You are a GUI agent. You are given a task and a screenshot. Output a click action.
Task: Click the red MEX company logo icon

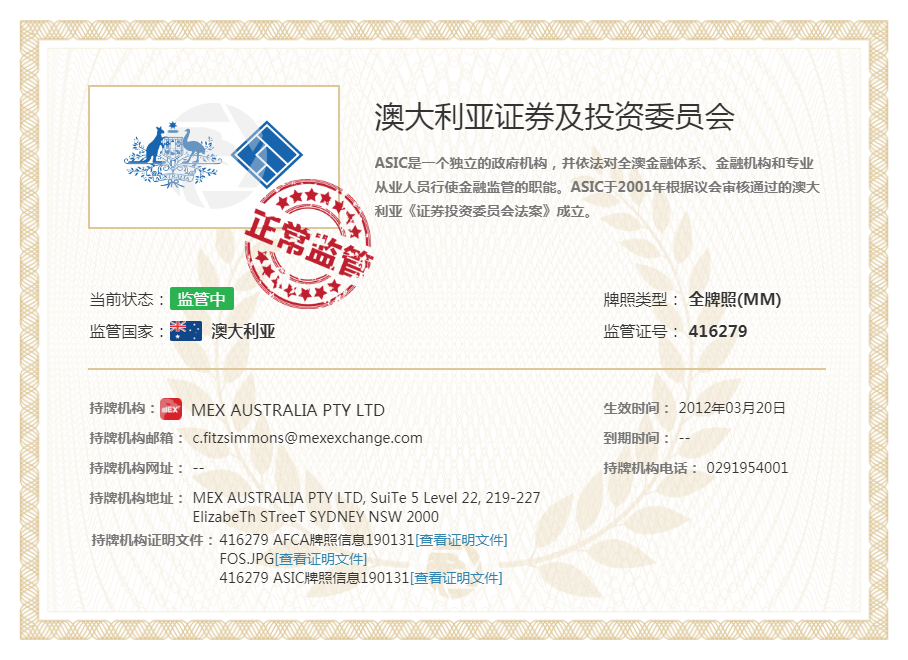pyautogui.click(x=171, y=409)
